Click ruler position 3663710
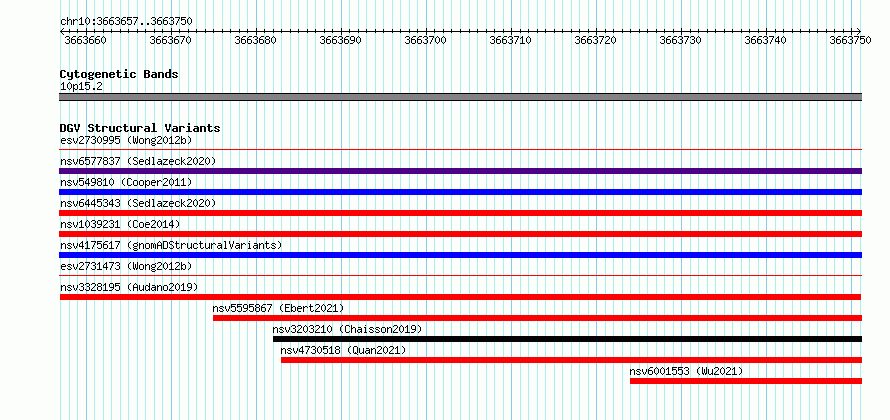The width and height of the screenshot is (890, 420). click(510, 40)
